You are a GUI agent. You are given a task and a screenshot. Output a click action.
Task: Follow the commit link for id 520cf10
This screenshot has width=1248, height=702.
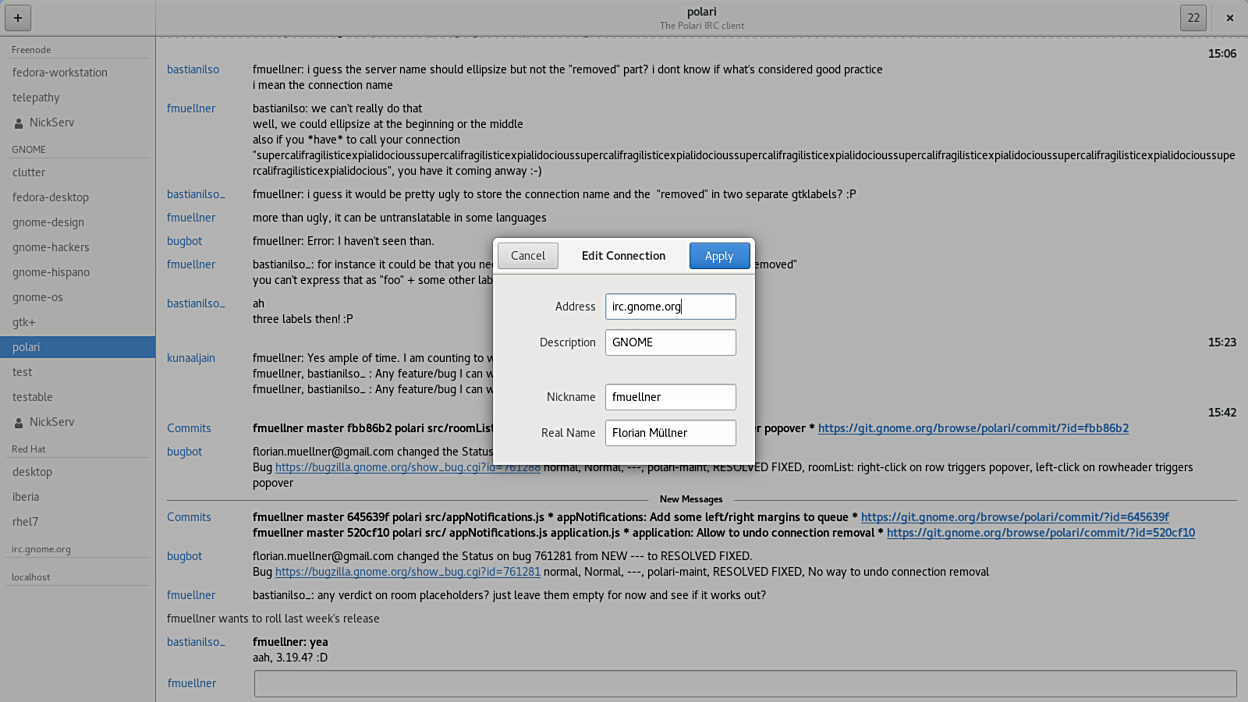click(x=1040, y=533)
